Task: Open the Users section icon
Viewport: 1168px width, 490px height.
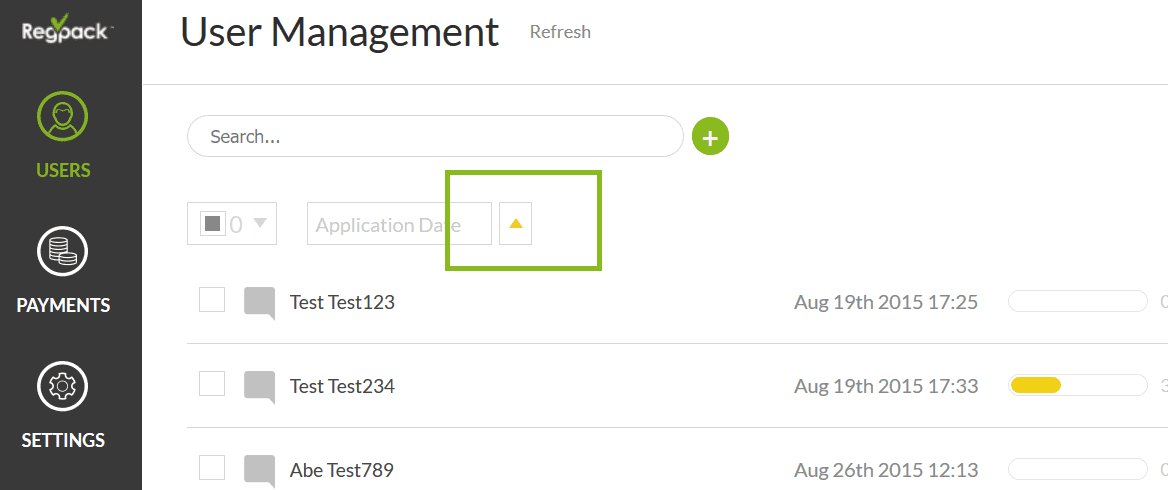Action: pos(63,116)
